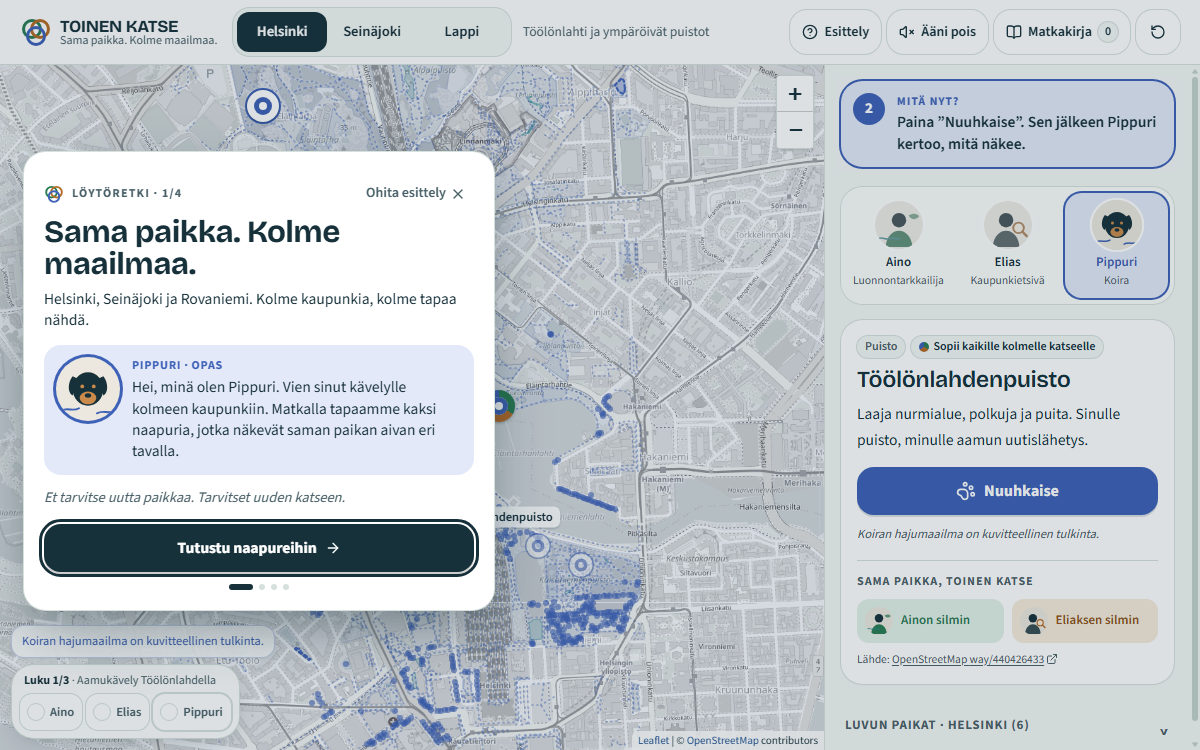The width and height of the screenshot is (1200, 750).
Task: Click Tutustu naapureihin to continue
Action: [259, 548]
